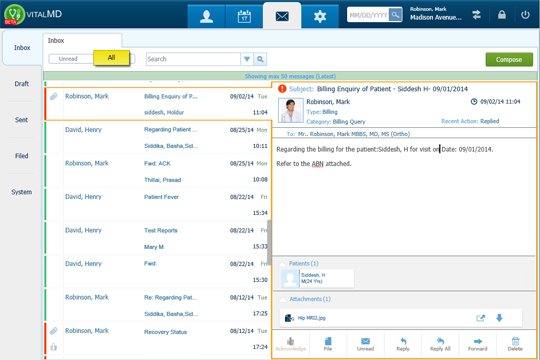Image resolution: width=540 pixels, height=360 pixels.
Task: Open the Patient Fever message
Action: coord(158,205)
